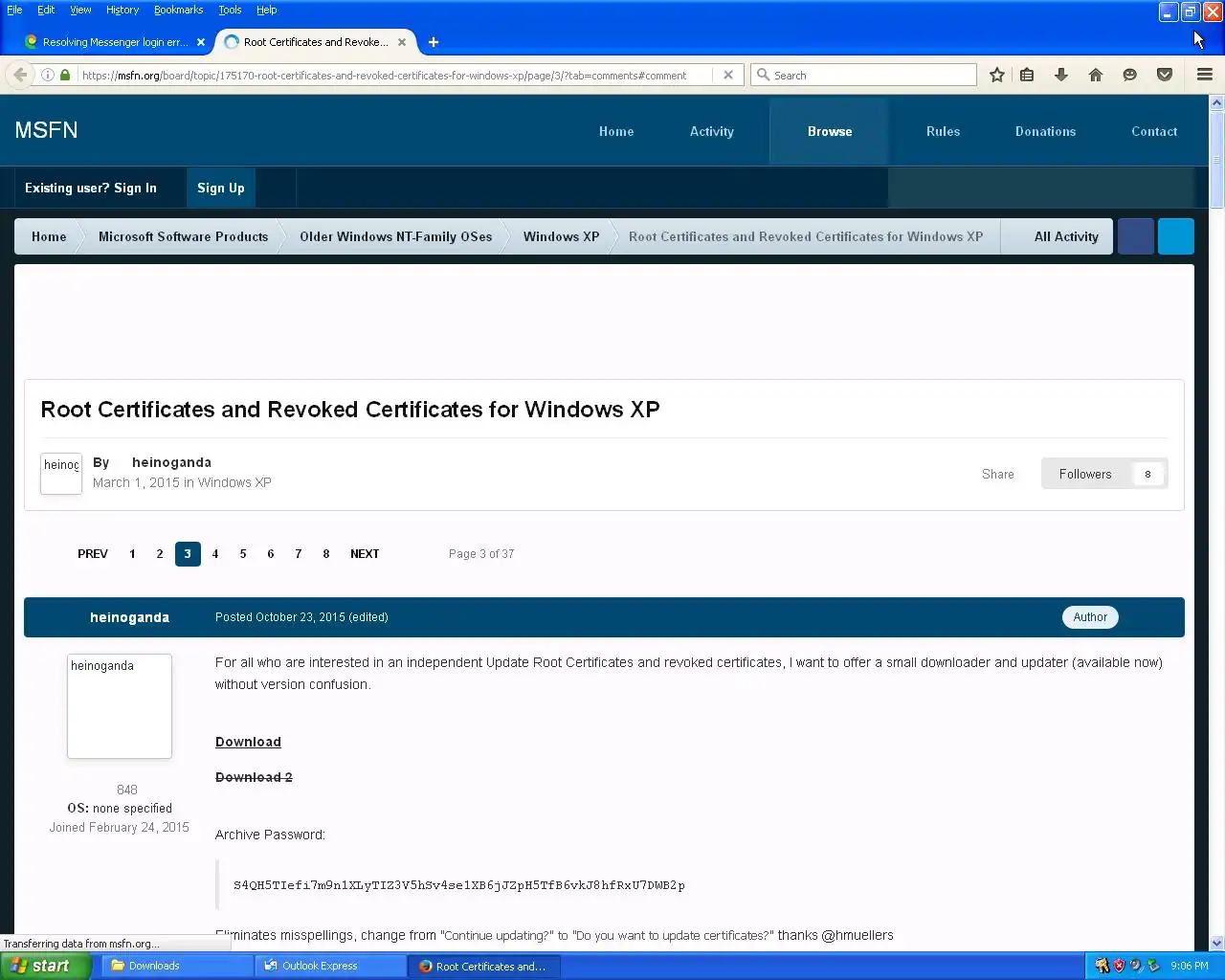Click the smiley face toolbar icon

1130,75
